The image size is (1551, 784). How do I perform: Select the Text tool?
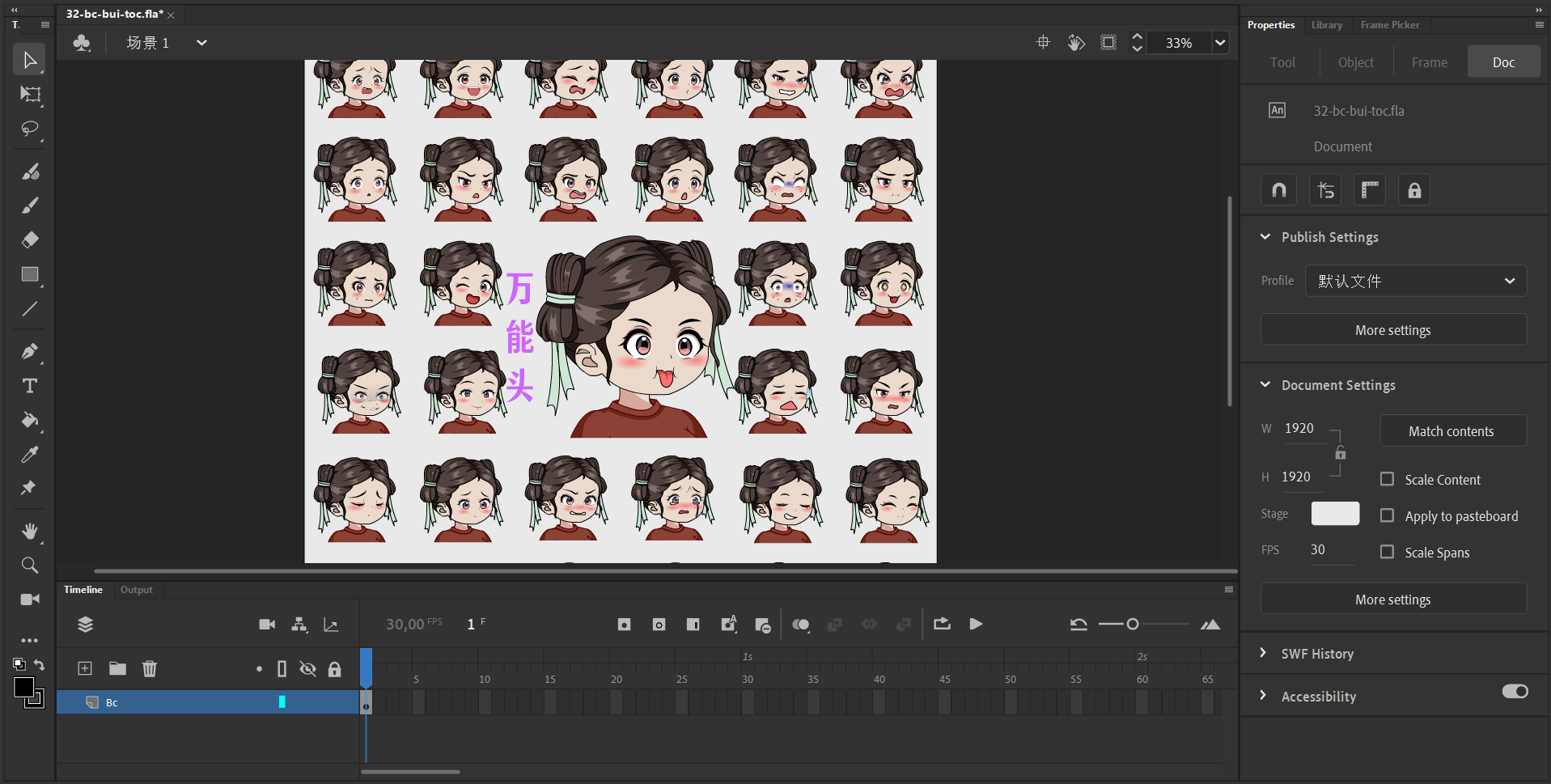pyautogui.click(x=30, y=386)
